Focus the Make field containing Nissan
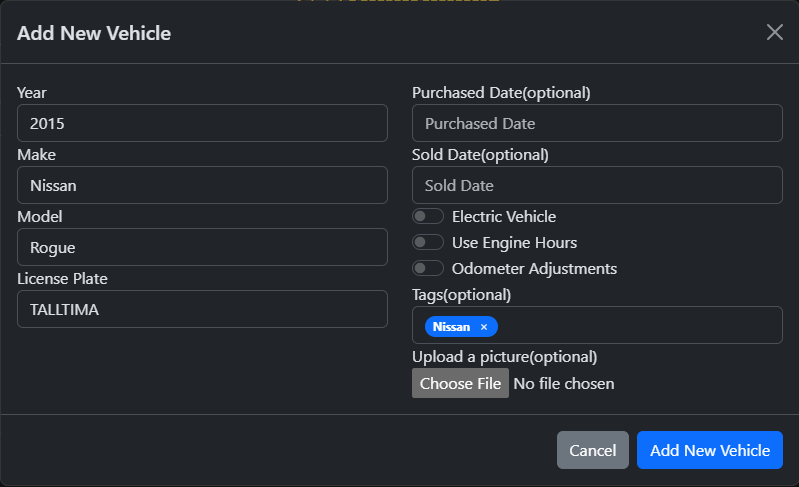 coord(202,185)
